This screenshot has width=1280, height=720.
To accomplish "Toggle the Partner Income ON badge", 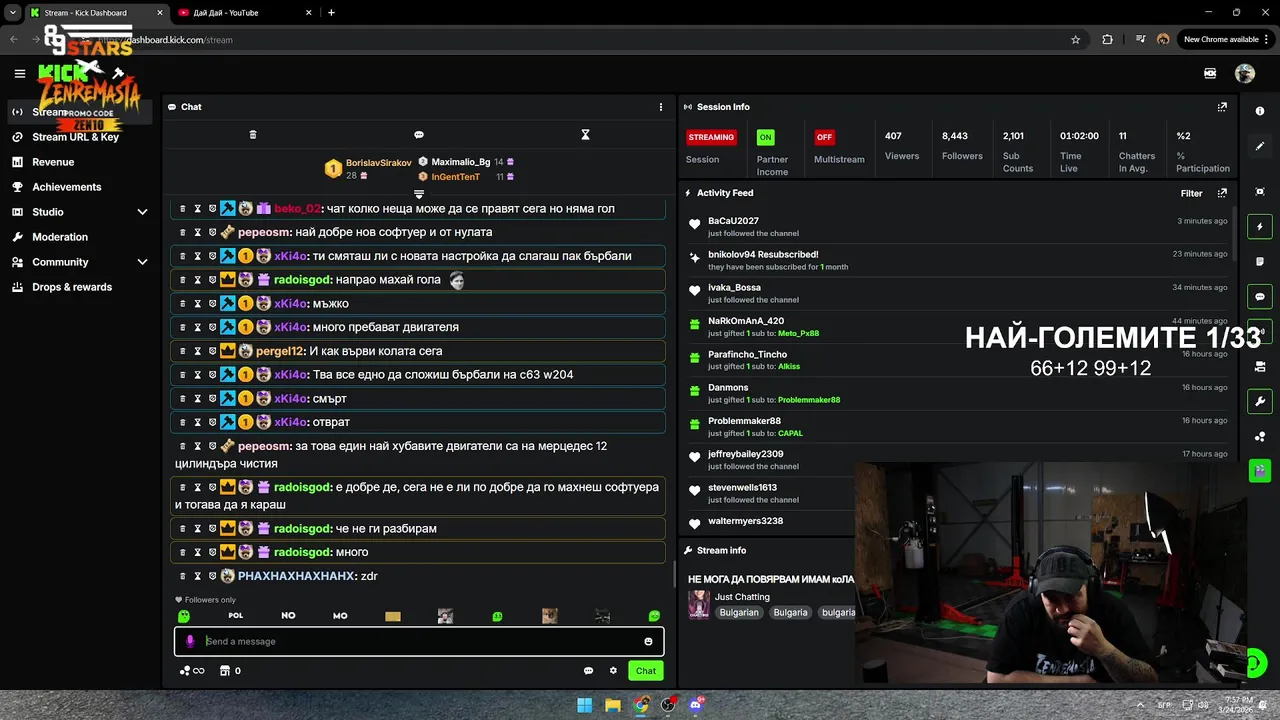I will 765,137.
